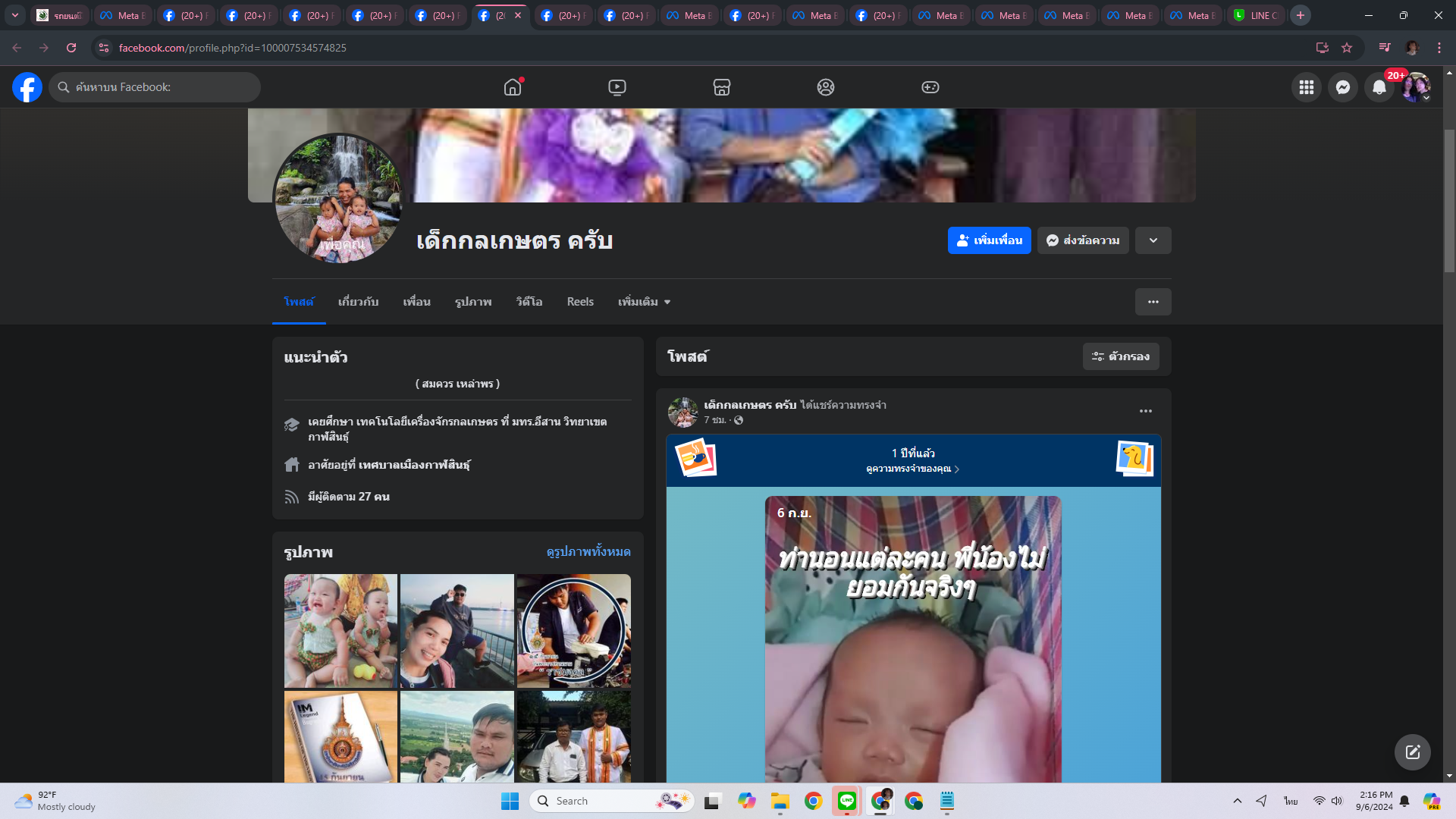Open the Marketplace storefront icon

722,87
